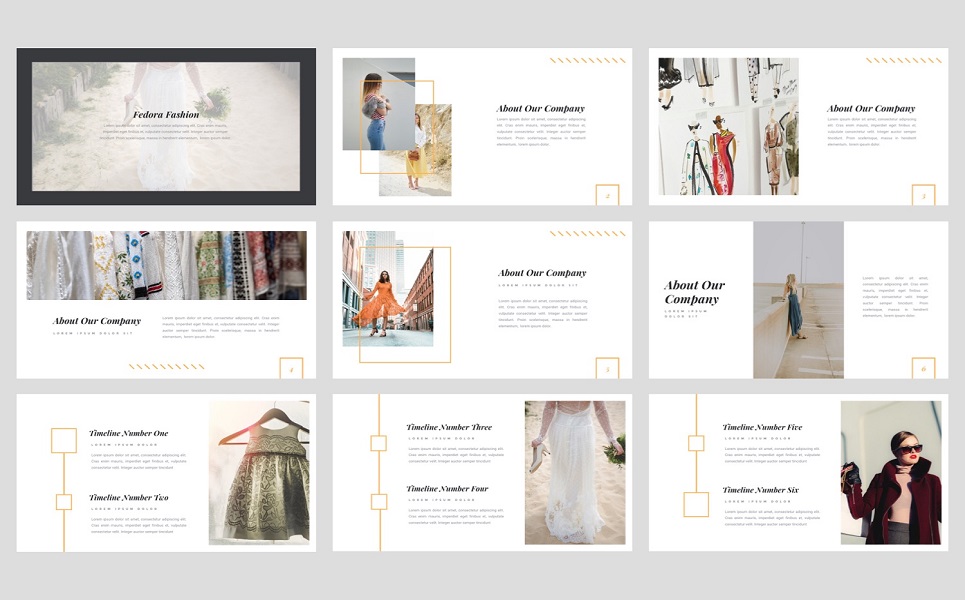Select the square marker beside Timeline Number Six
The width and height of the screenshot is (965, 600).
696,504
